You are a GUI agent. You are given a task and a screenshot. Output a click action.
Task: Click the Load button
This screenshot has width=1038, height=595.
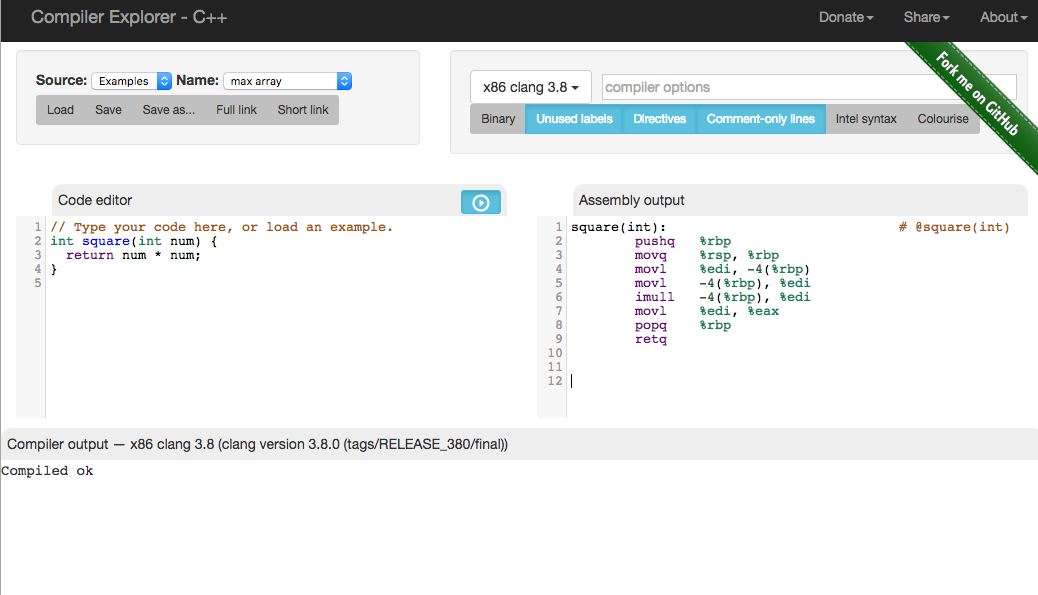[61, 110]
